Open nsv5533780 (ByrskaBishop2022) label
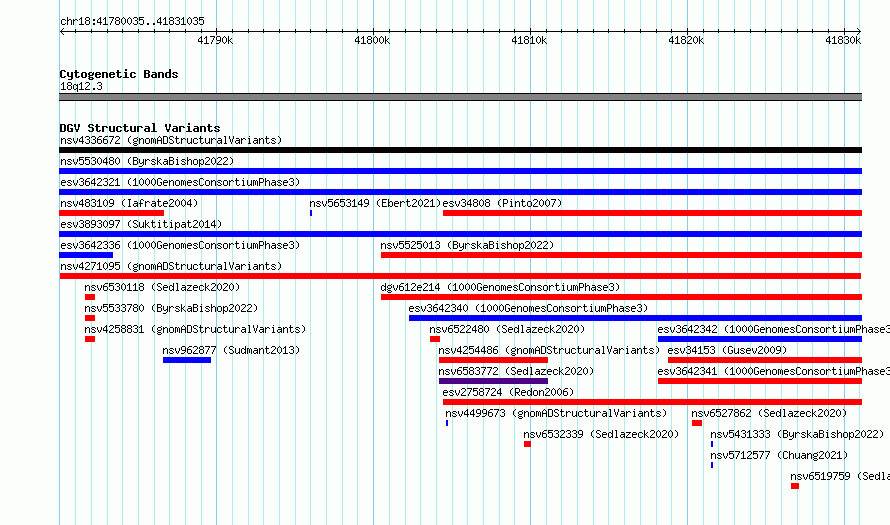Viewport: 890px width, 525px height. (171, 308)
